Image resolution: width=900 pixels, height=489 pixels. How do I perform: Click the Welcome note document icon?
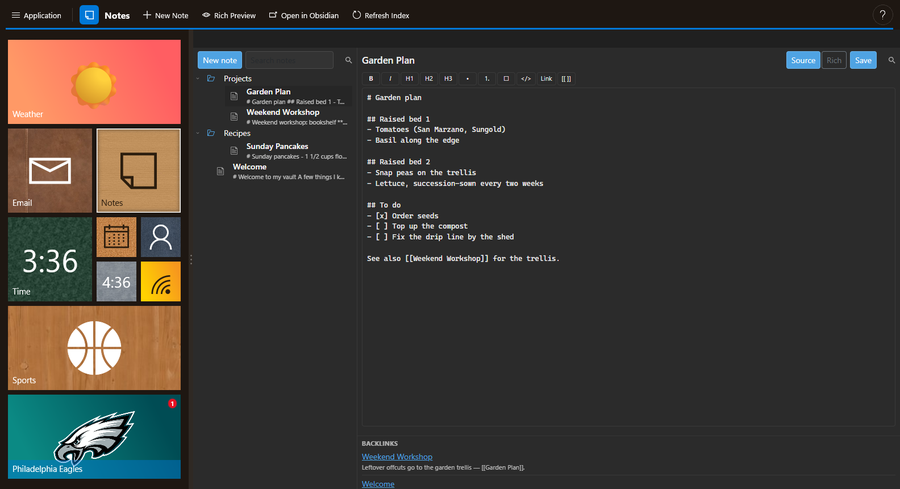(220, 172)
